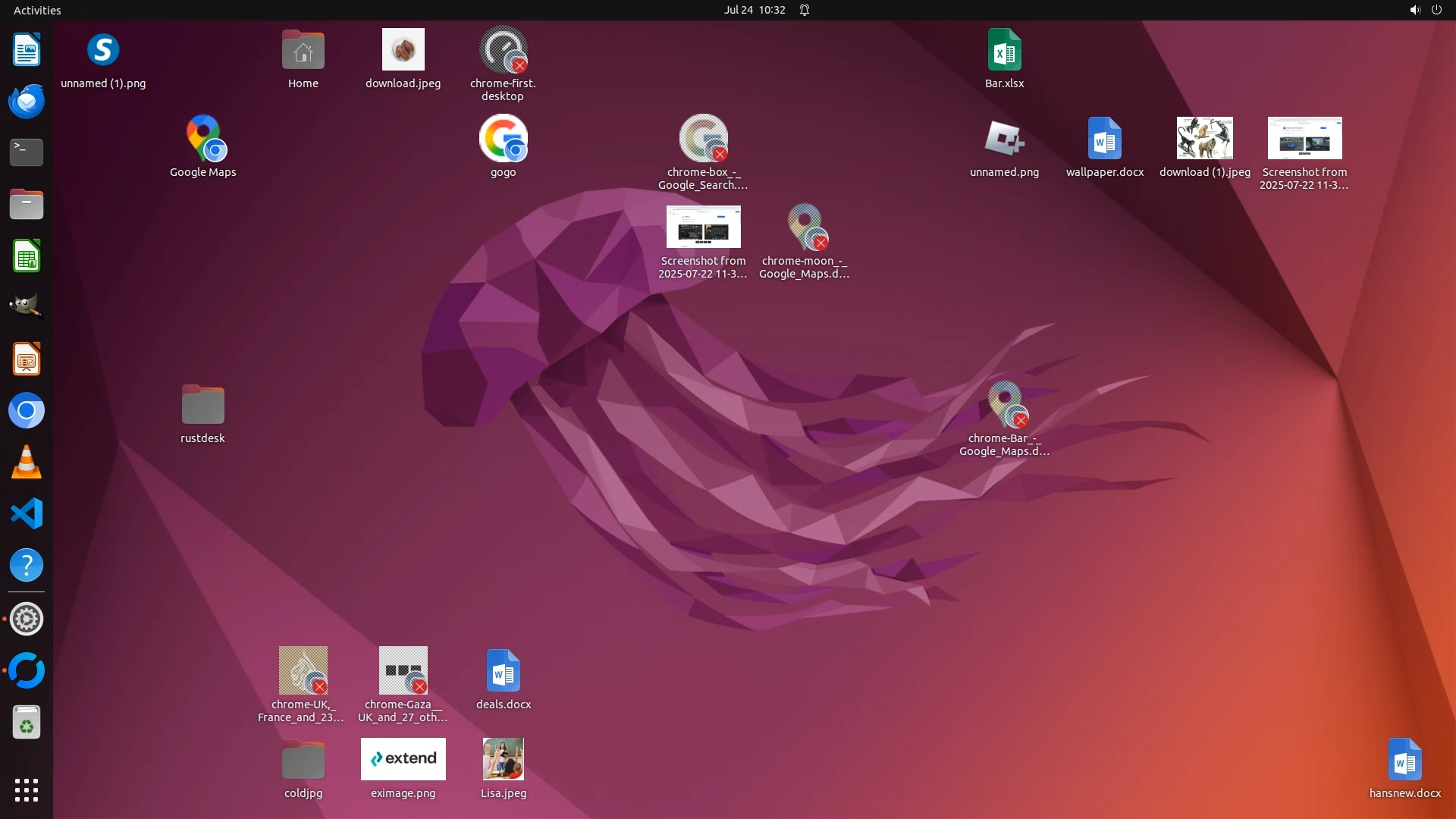Click the volume indicator in the top bar
The width and height of the screenshot is (1456, 819).
pos(1414,10)
